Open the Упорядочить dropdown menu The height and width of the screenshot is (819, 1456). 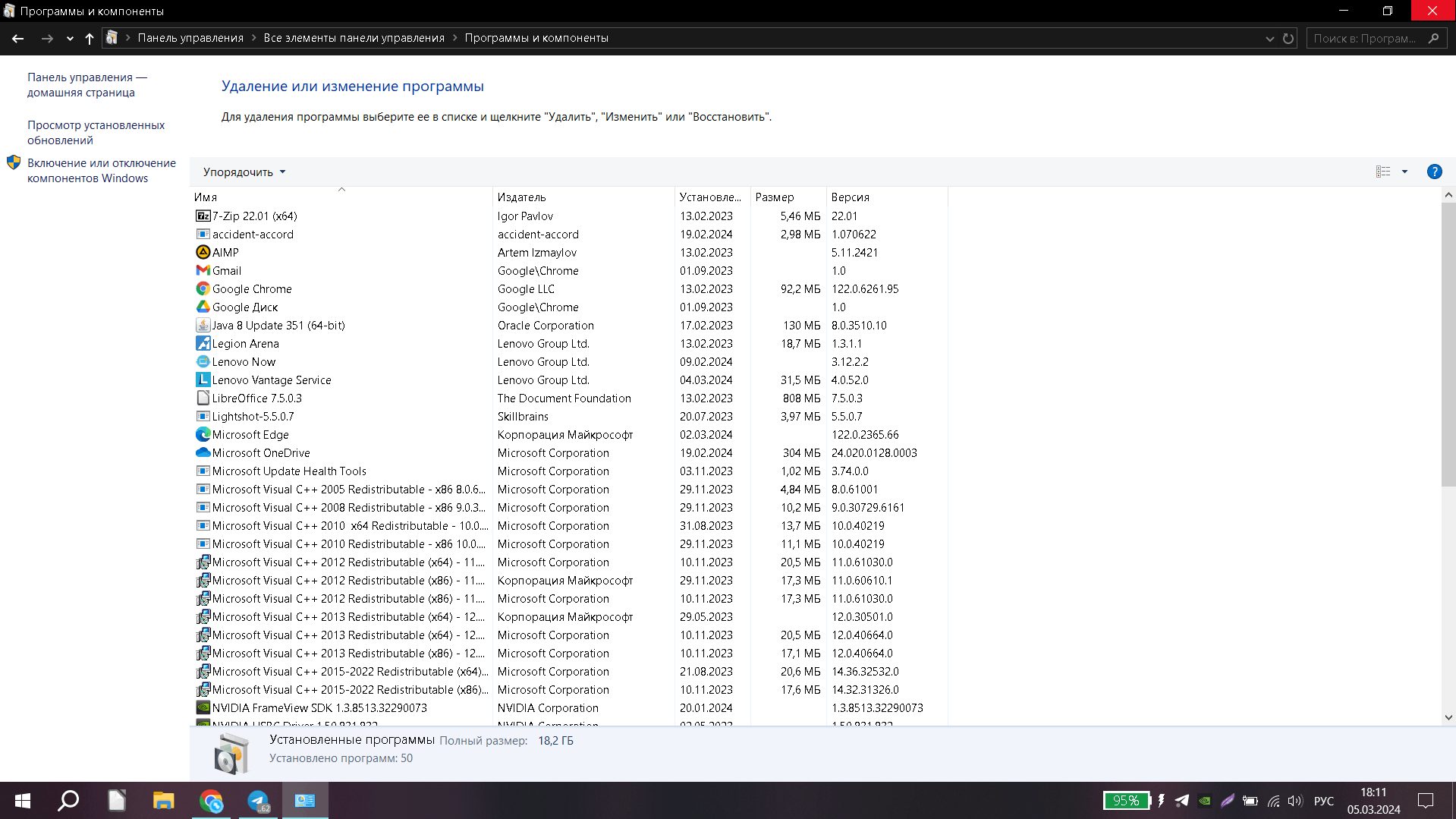tap(244, 172)
